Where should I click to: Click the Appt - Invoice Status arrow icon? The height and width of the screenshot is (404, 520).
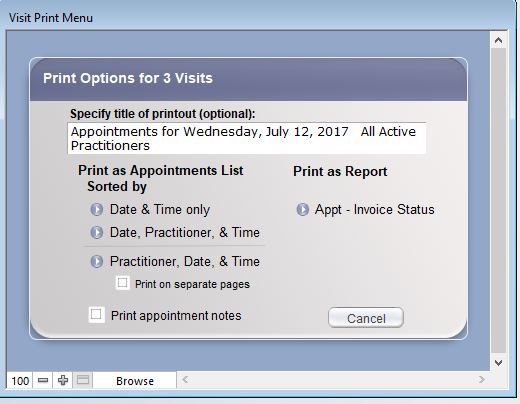pyautogui.click(x=303, y=210)
